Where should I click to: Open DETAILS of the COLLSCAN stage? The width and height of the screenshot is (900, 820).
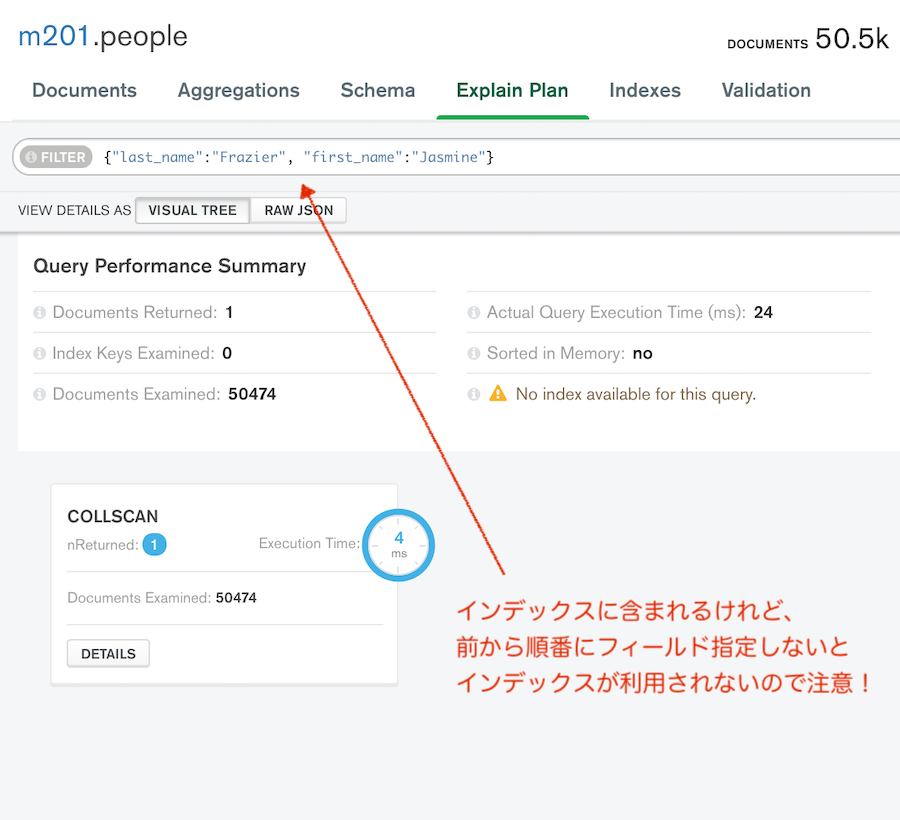pos(108,654)
